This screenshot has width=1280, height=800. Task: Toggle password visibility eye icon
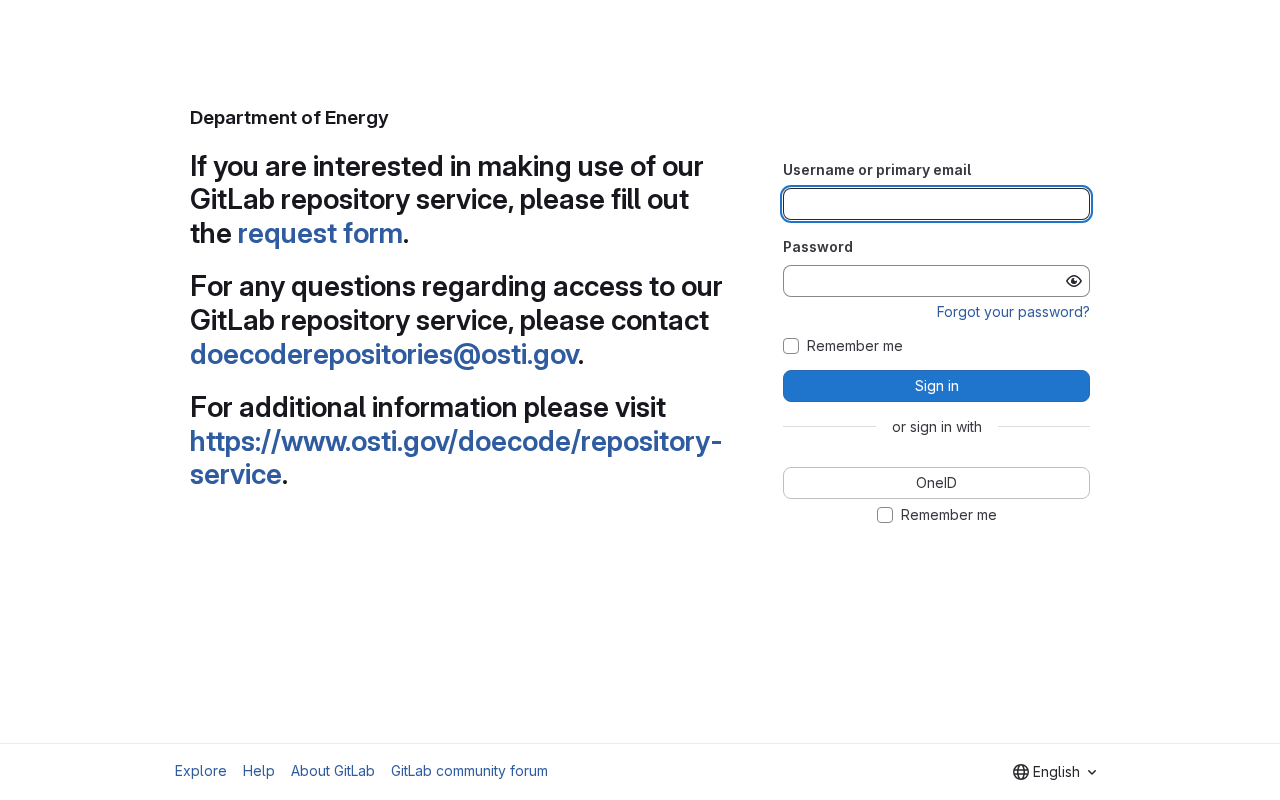tap(1074, 281)
